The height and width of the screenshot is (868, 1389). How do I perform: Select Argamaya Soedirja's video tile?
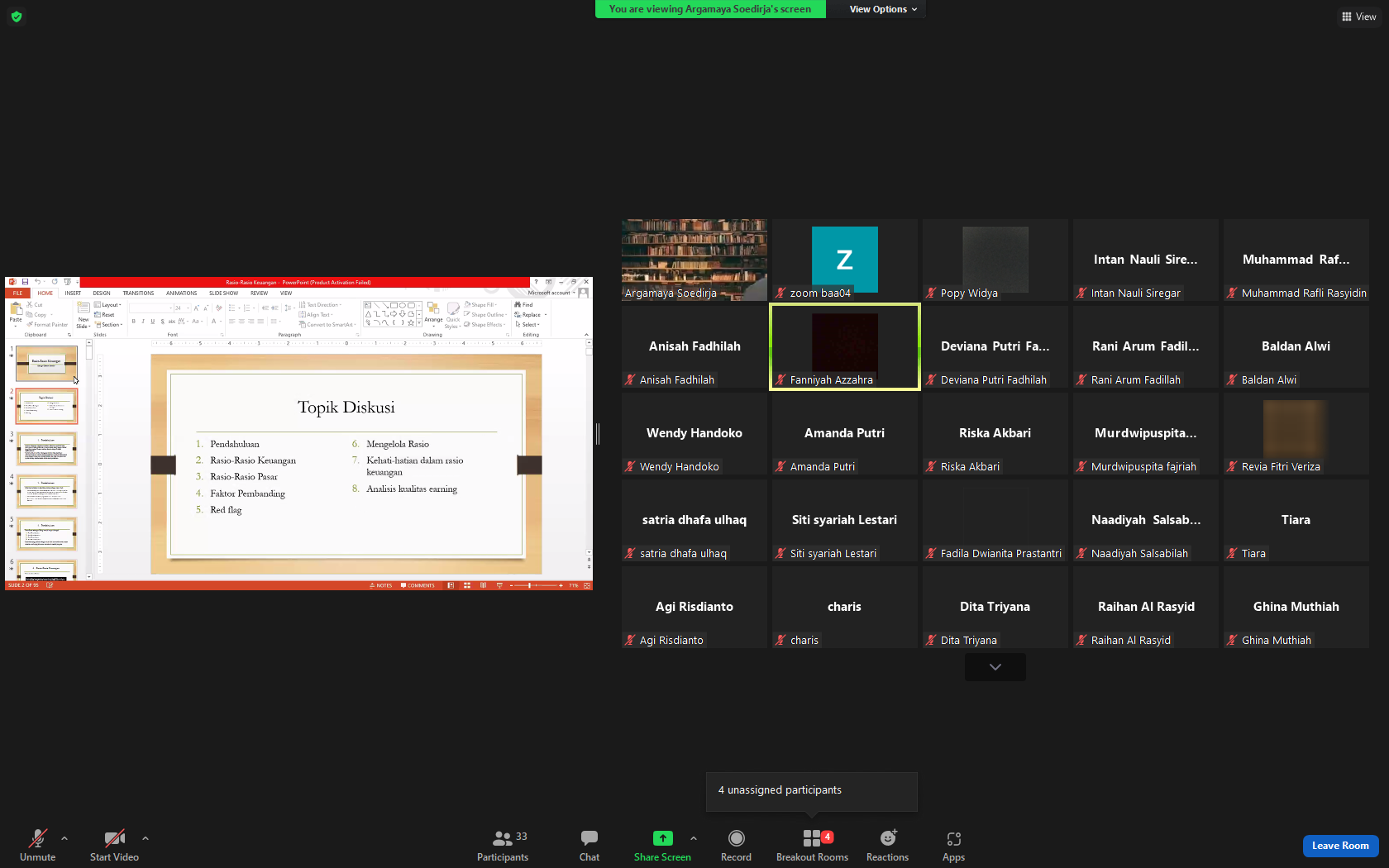(694, 260)
